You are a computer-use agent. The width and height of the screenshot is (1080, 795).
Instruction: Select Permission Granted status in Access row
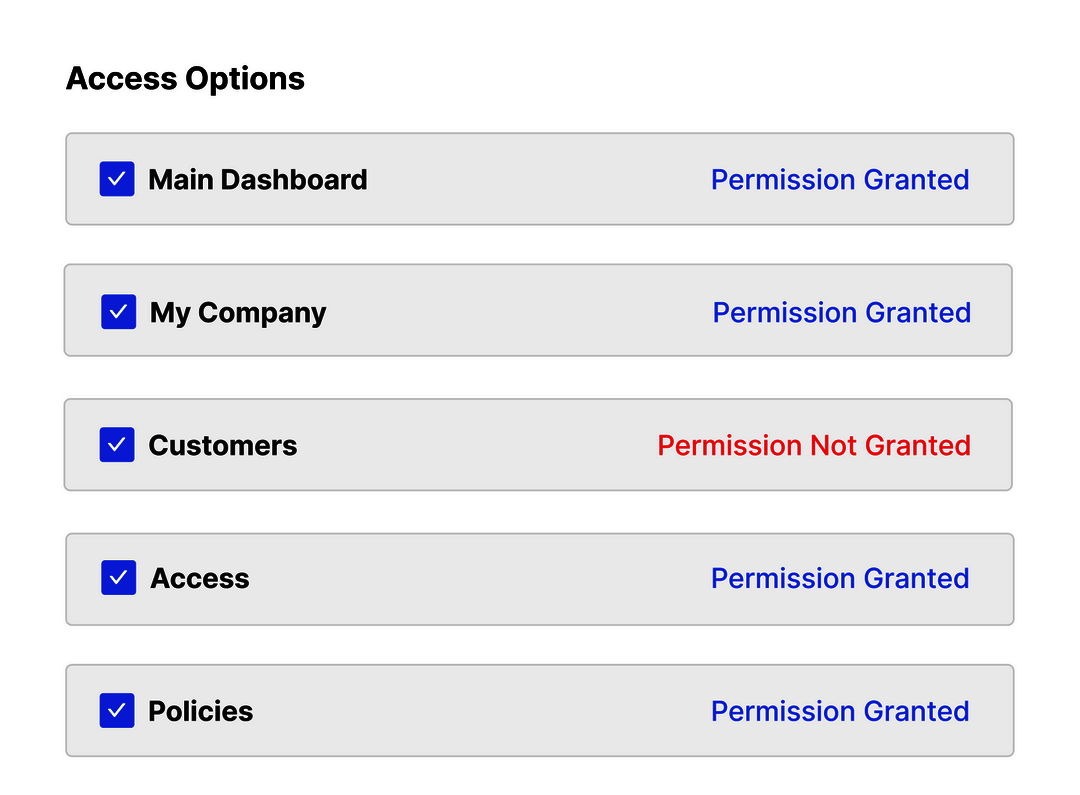click(x=840, y=579)
